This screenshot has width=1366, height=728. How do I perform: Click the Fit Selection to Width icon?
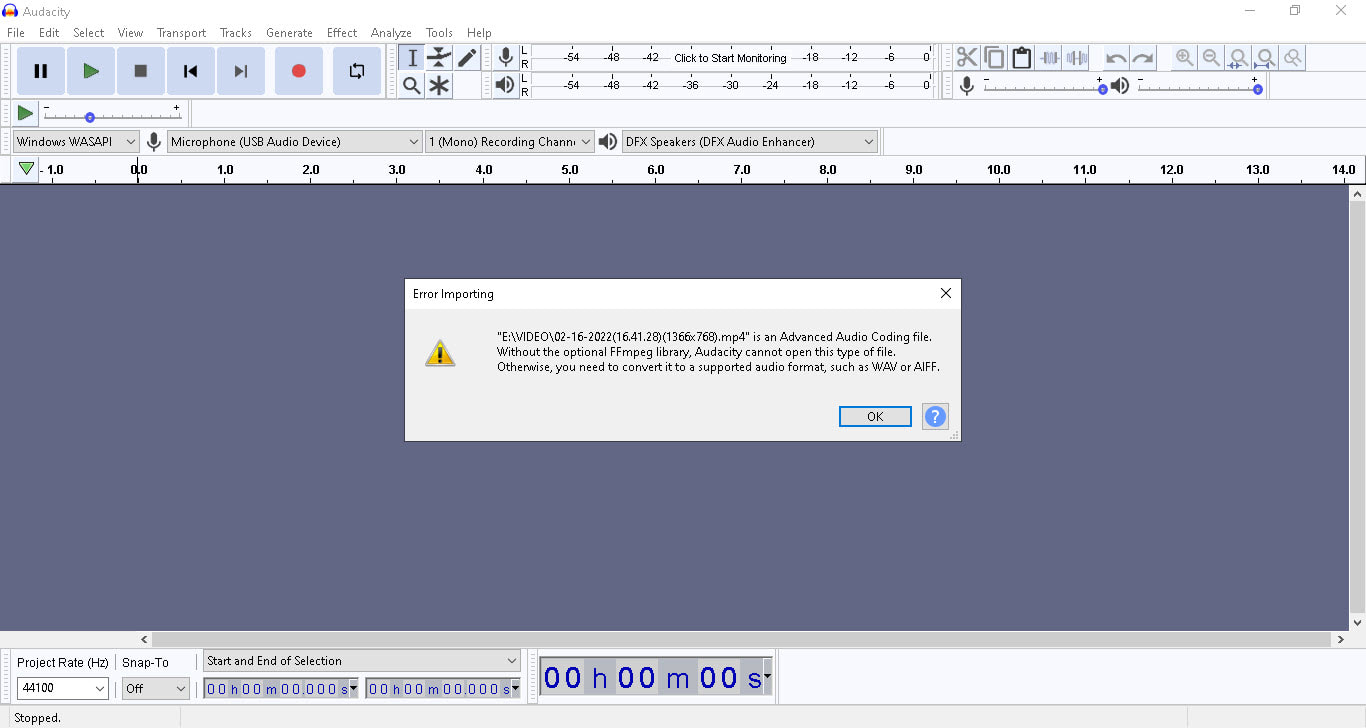point(1238,58)
